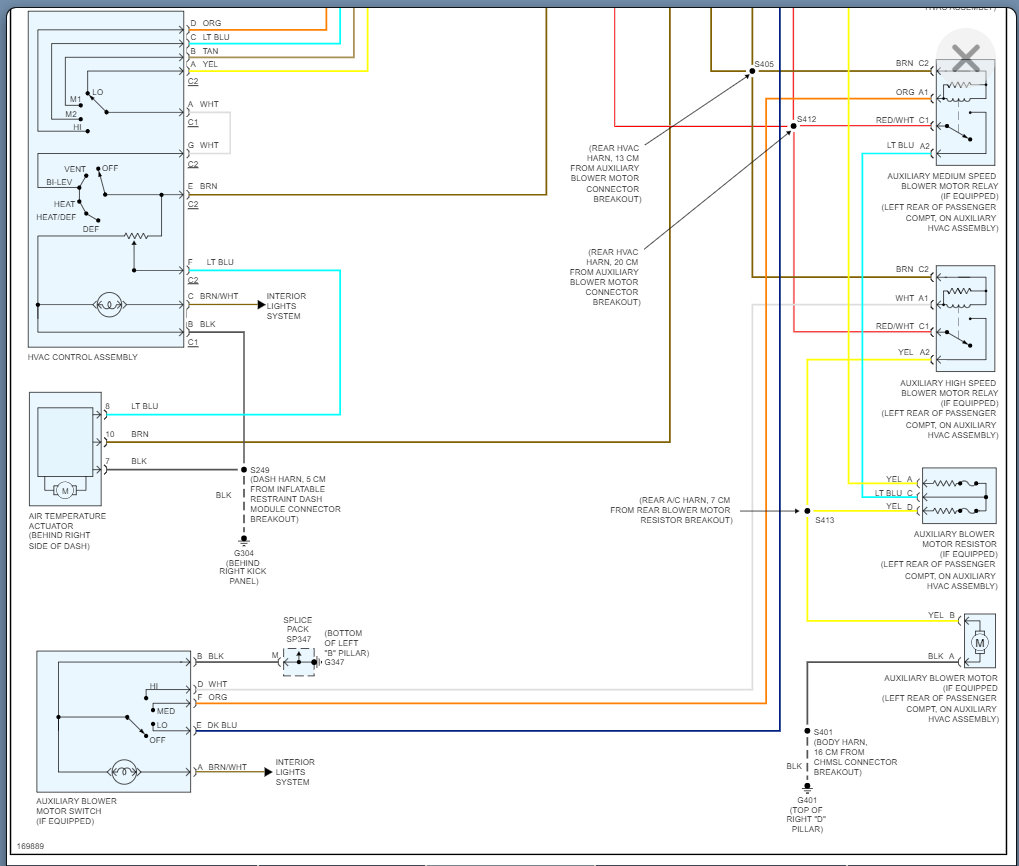Click the actuator pin 10 BRN label

pyautogui.click(x=127, y=434)
